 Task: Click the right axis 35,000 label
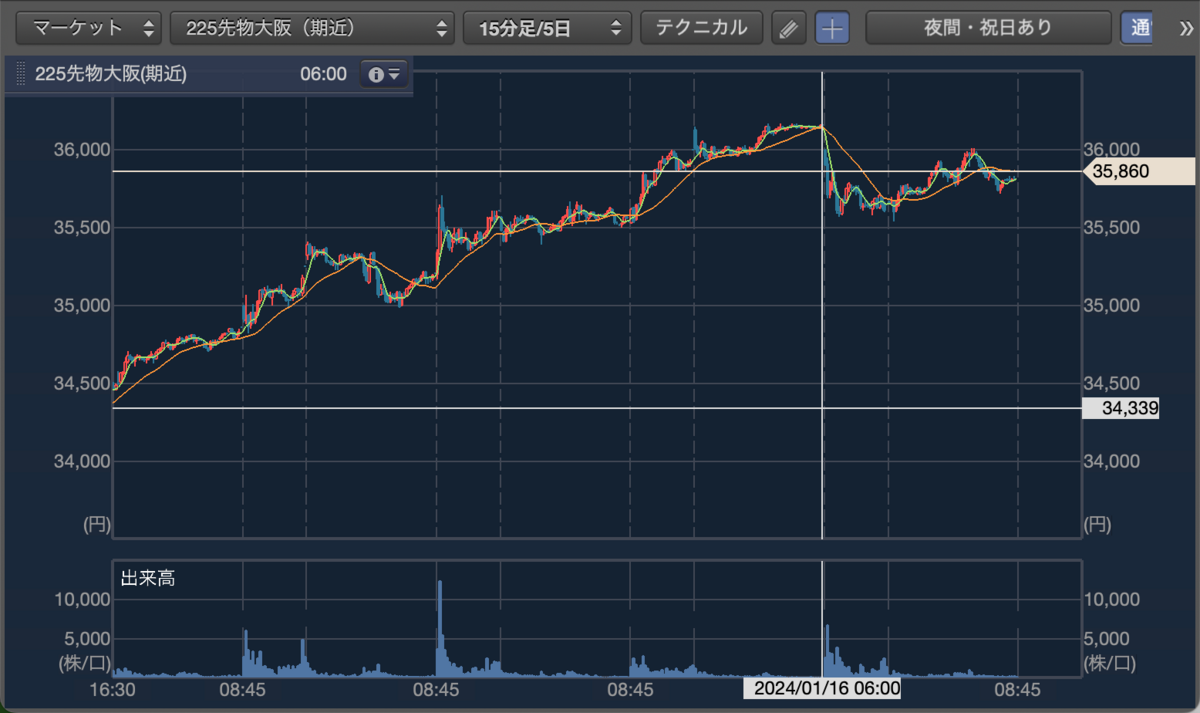[1112, 305]
